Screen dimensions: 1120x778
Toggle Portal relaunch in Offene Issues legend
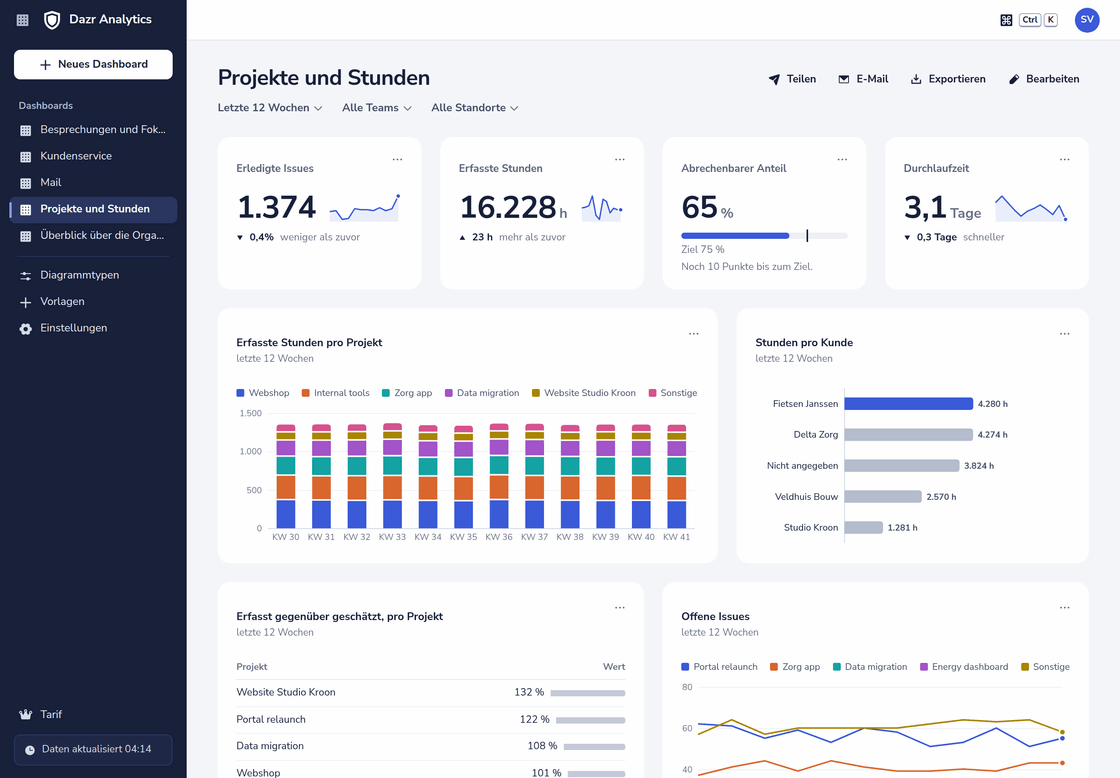tap(719, 667)
